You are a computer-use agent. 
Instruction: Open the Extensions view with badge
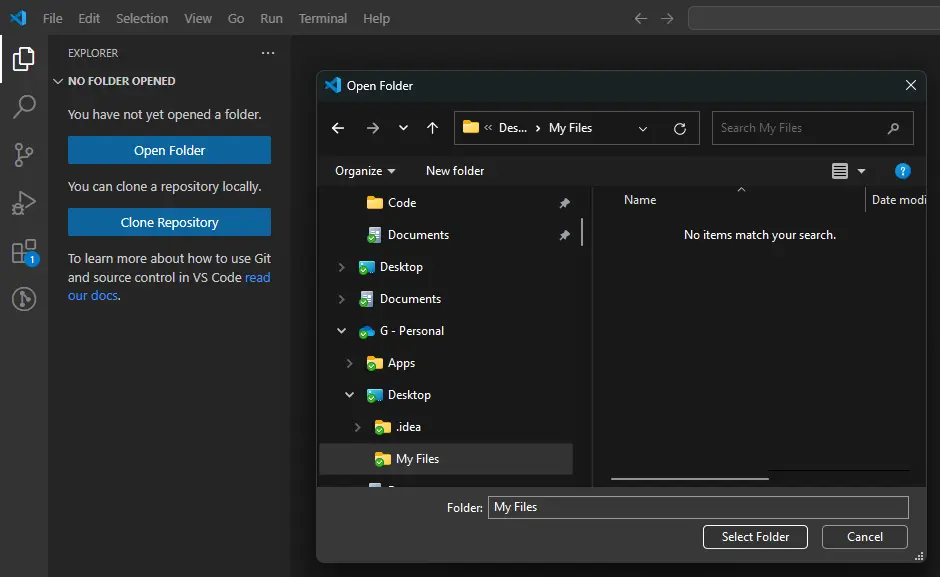[x=25, y=252]
